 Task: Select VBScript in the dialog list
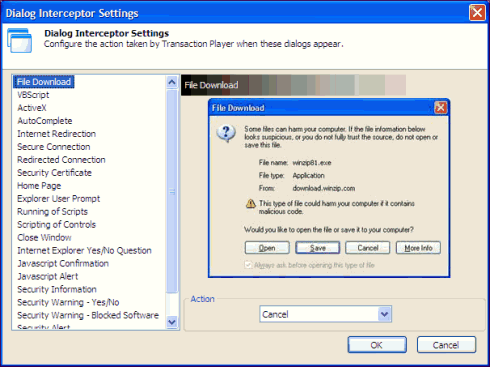(x=33, y=95)
